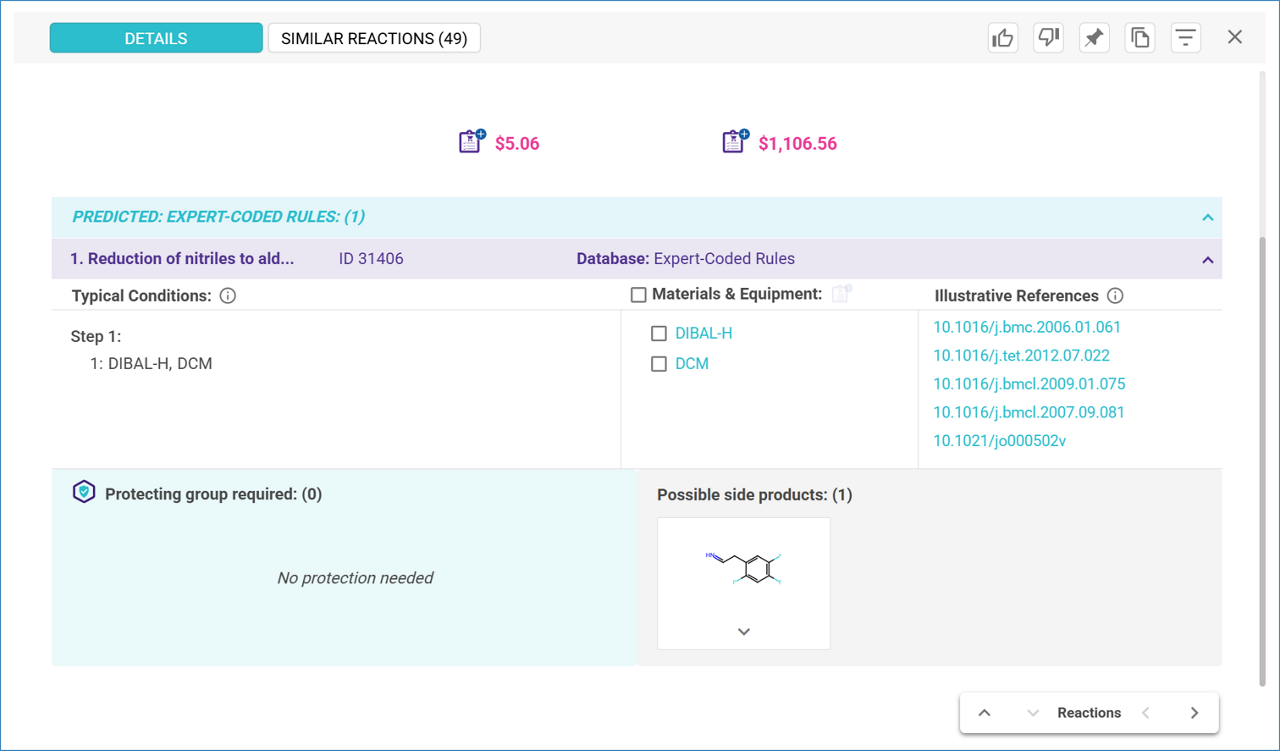Click the thumbs up icon
This screenshot has height=751, width=1280.
click(1002, 38)
